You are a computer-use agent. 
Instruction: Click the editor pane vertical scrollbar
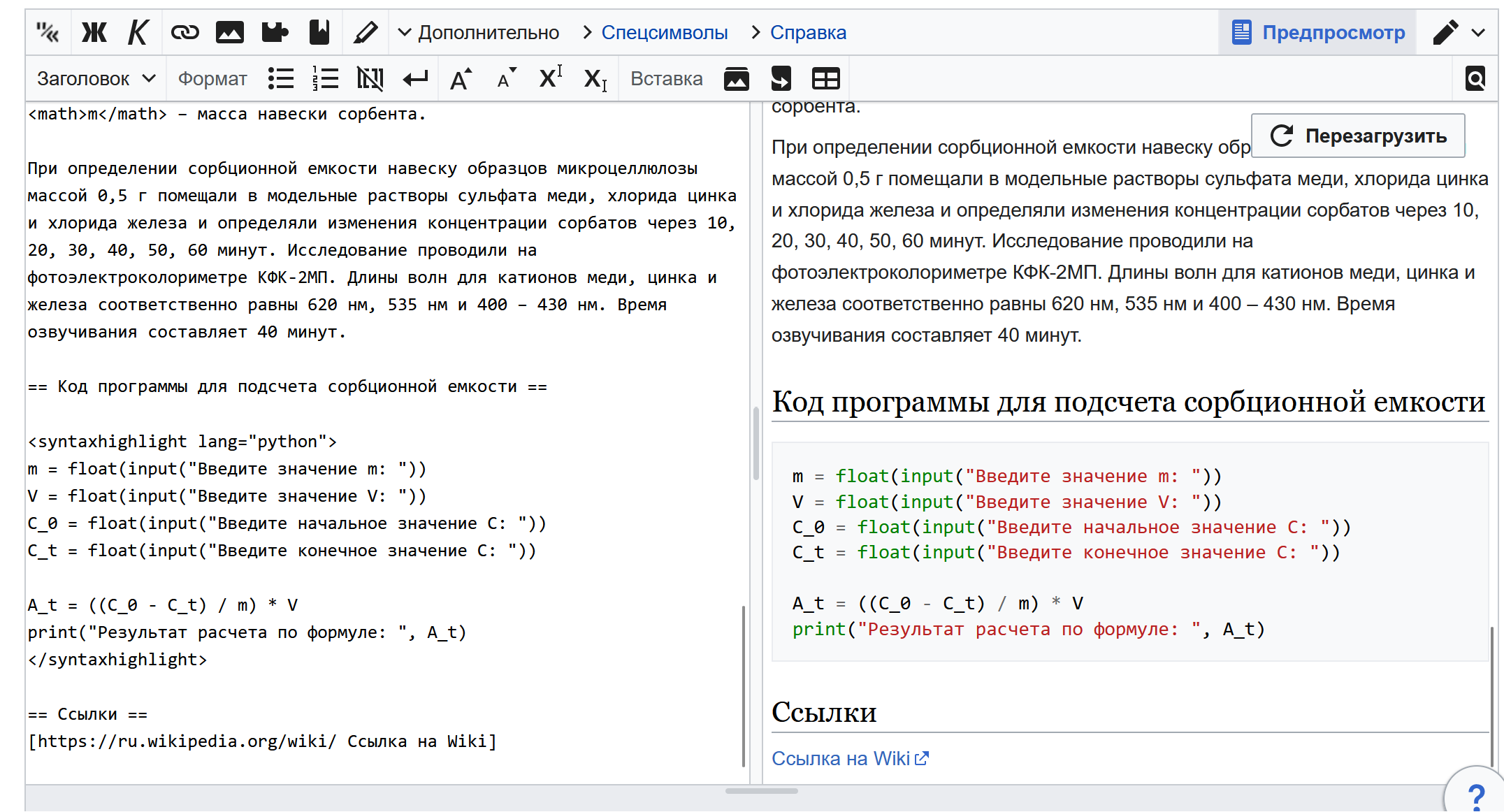point(744,685)
